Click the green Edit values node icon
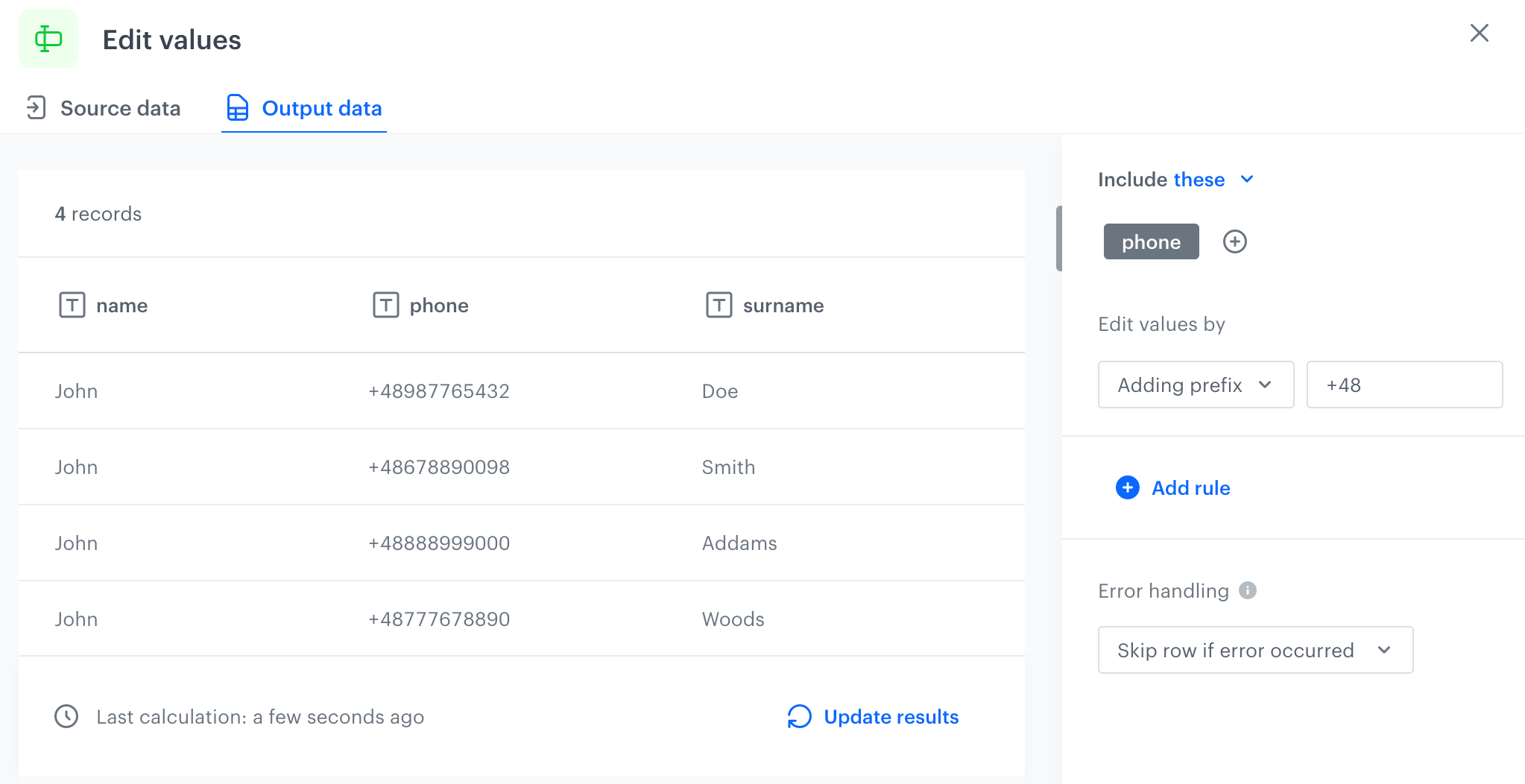The image size is (1525, 784). click(x=48, y=39)
